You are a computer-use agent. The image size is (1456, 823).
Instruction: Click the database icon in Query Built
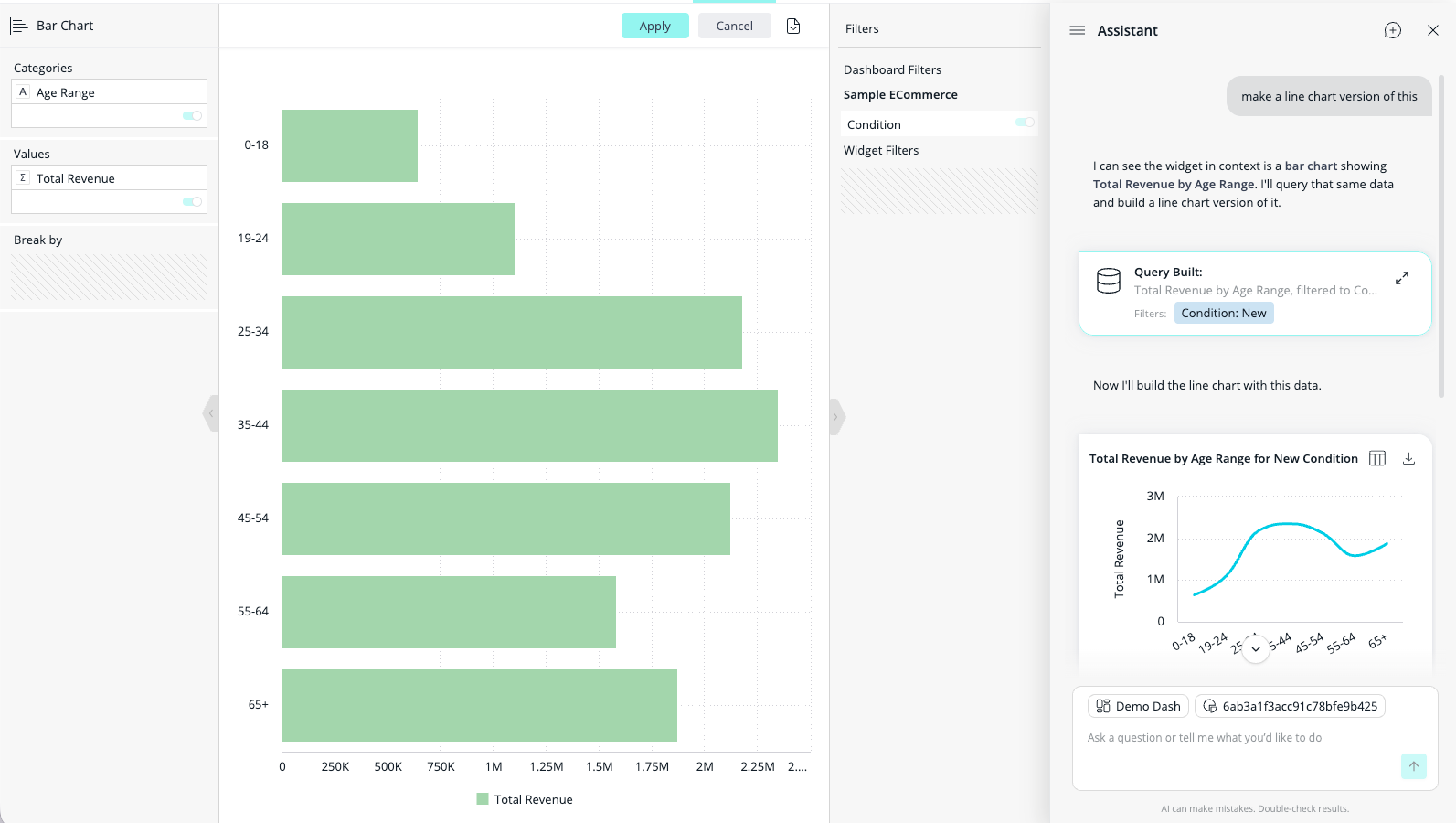tap(1109, 281)
